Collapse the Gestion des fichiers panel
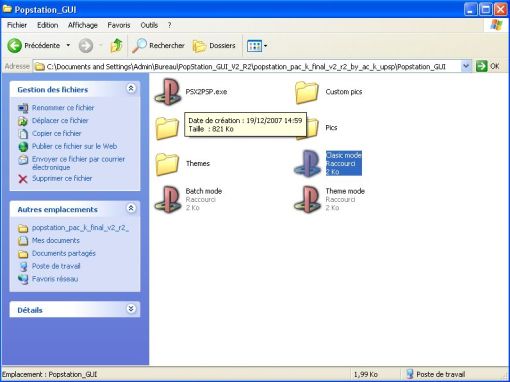The image size is (510, 382). [x=131, y=88]
